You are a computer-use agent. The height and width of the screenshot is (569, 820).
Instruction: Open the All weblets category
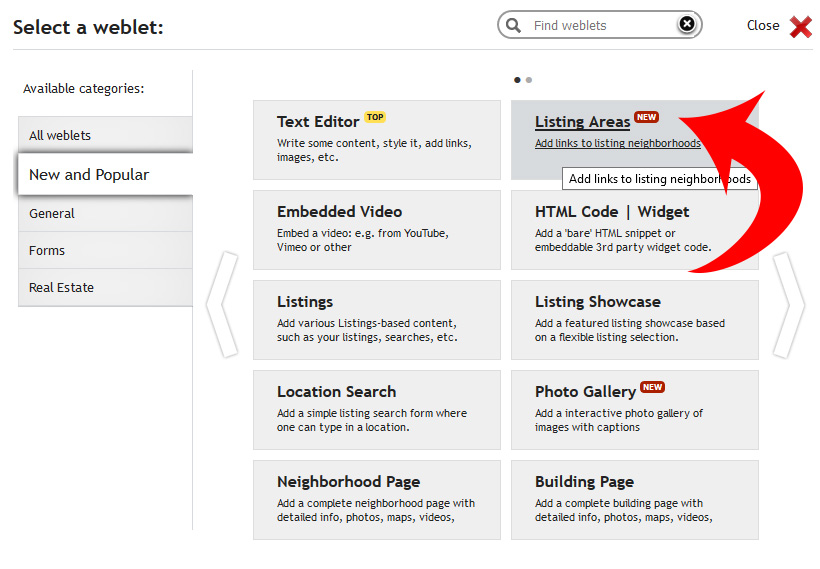pyautogui.click(x=106, y=135)
